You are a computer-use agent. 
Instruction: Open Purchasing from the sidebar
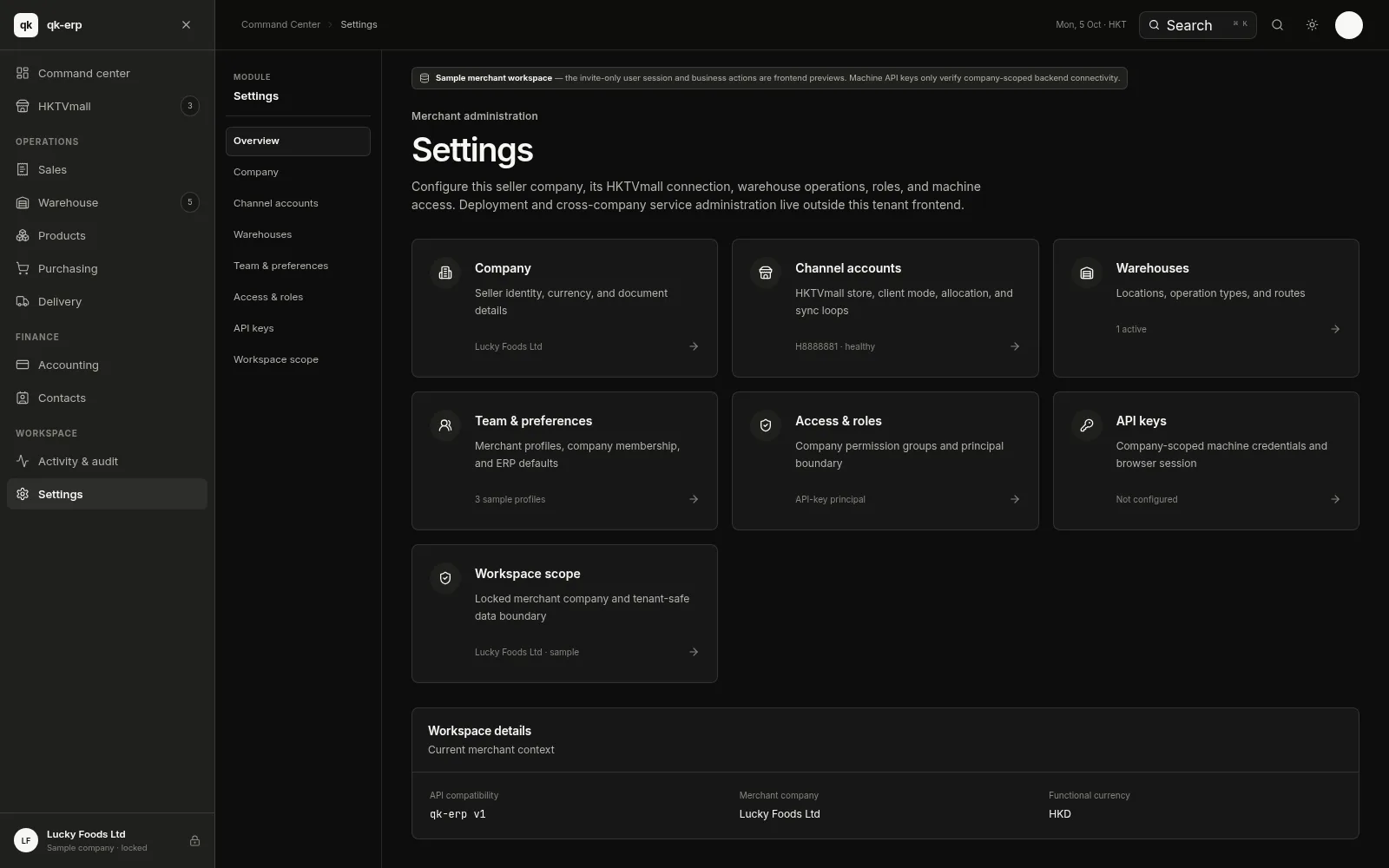[107, 268]
